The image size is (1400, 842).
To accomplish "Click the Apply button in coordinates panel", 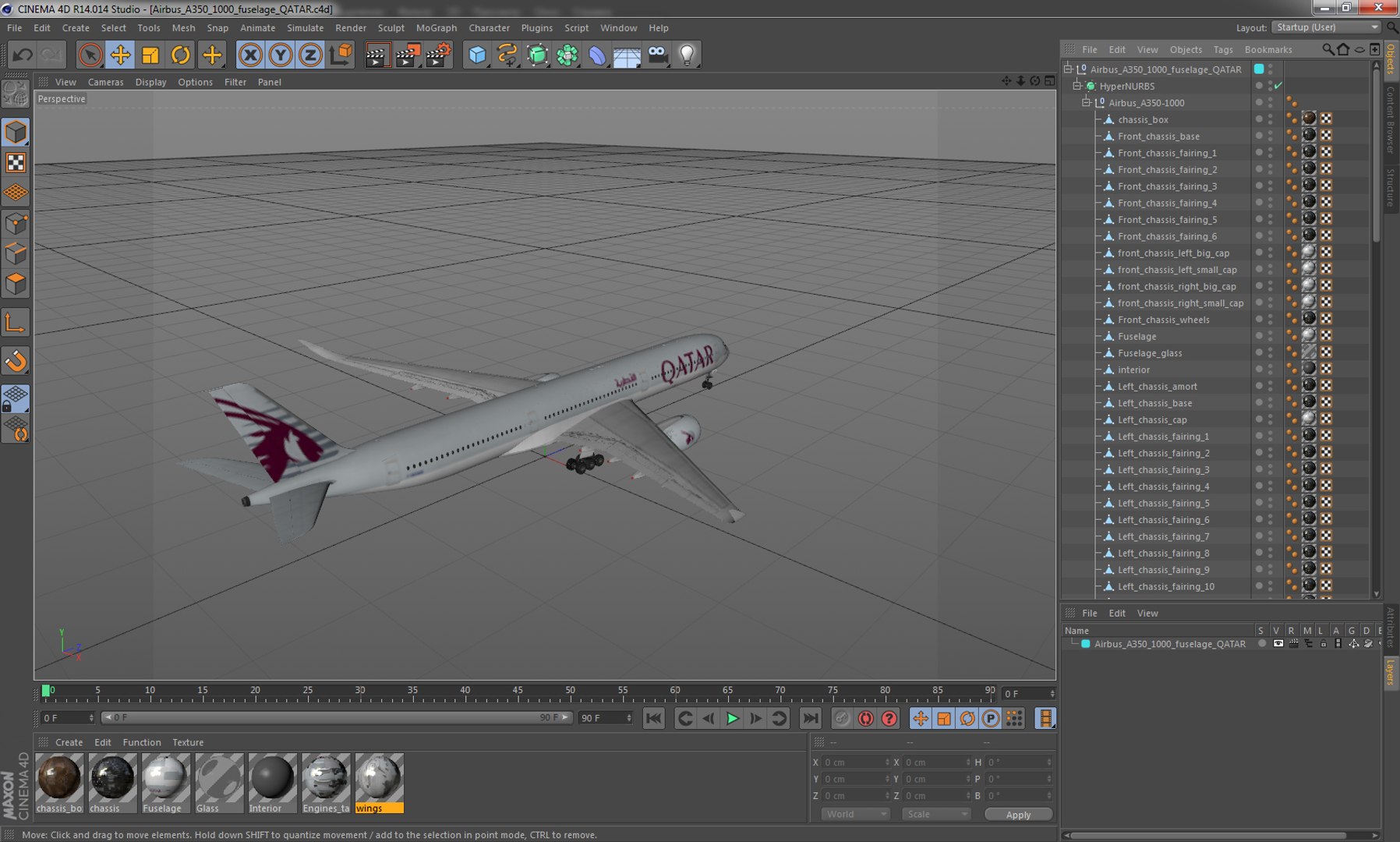I will 1018,814.
